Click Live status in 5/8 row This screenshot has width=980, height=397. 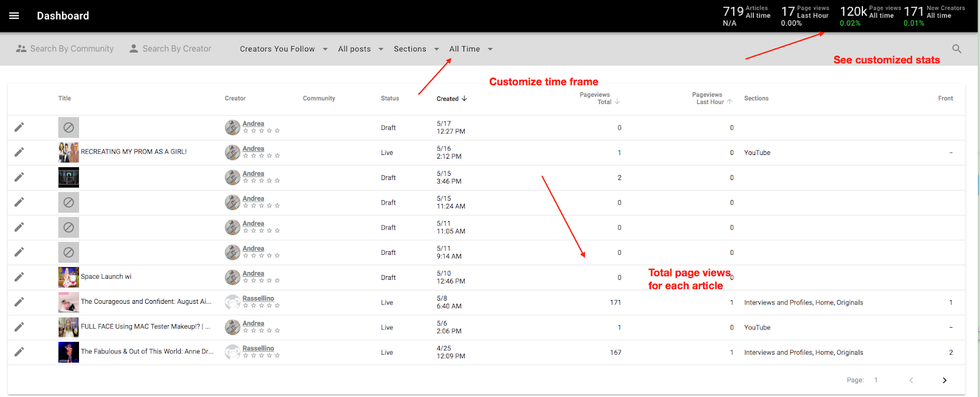pyautogui.click(x=387, y=303)
